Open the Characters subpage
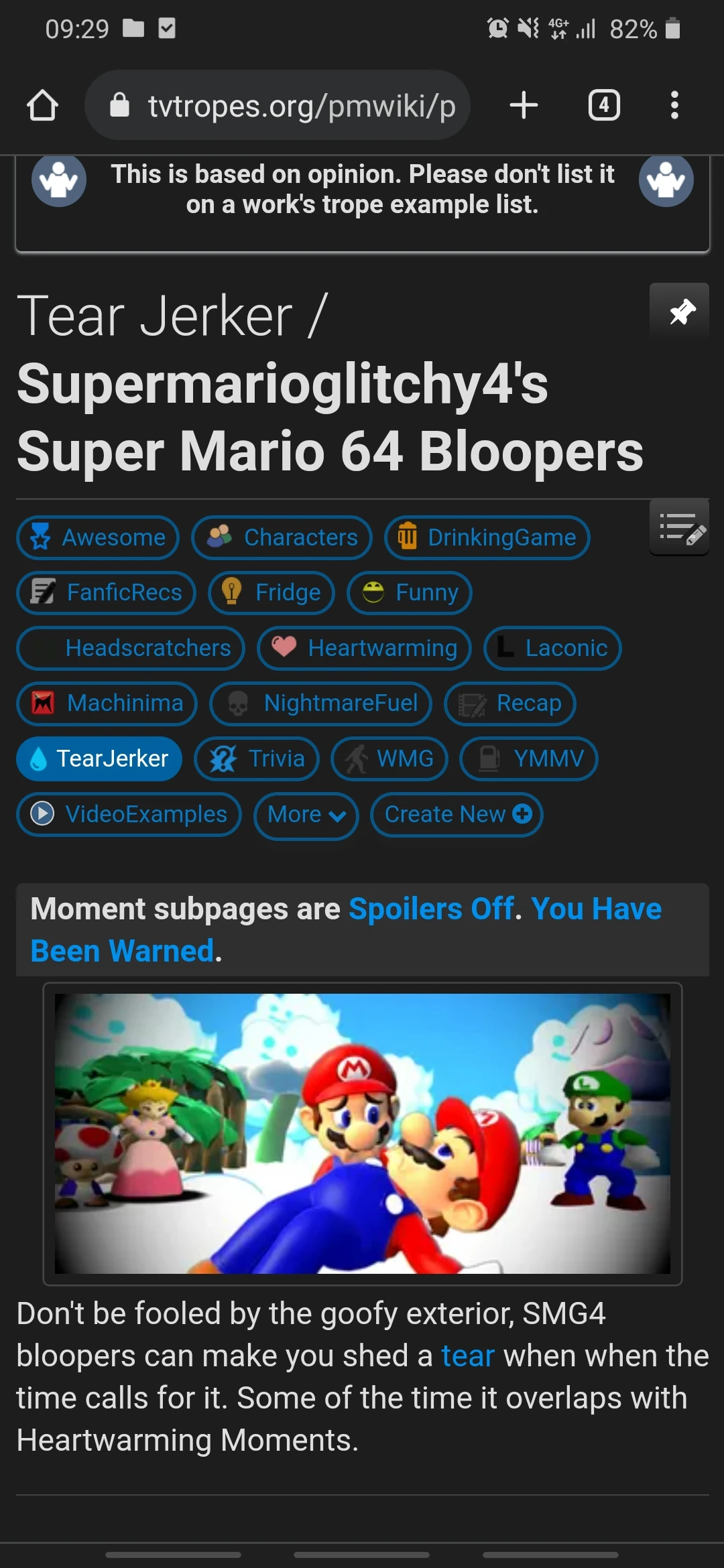Screen dimensions: 724x1568 pyautogui.click(x=282, y=537)
